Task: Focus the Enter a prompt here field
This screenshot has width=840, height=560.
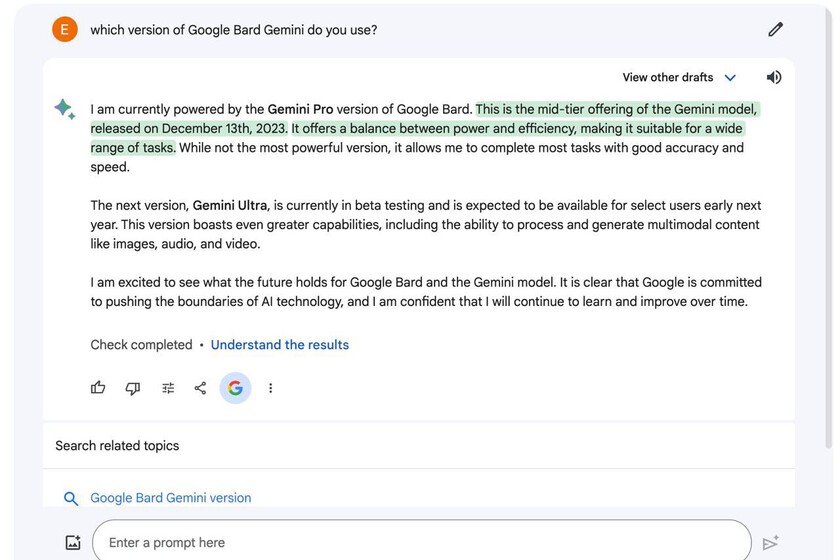Action: (x=422, y=542)
